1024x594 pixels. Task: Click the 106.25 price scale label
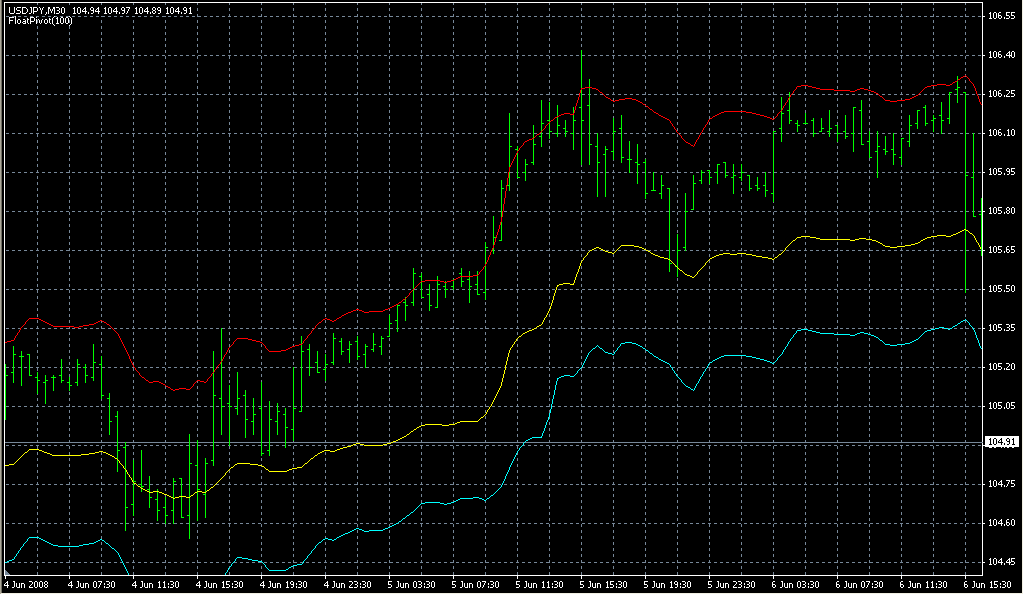[1002, 94]
